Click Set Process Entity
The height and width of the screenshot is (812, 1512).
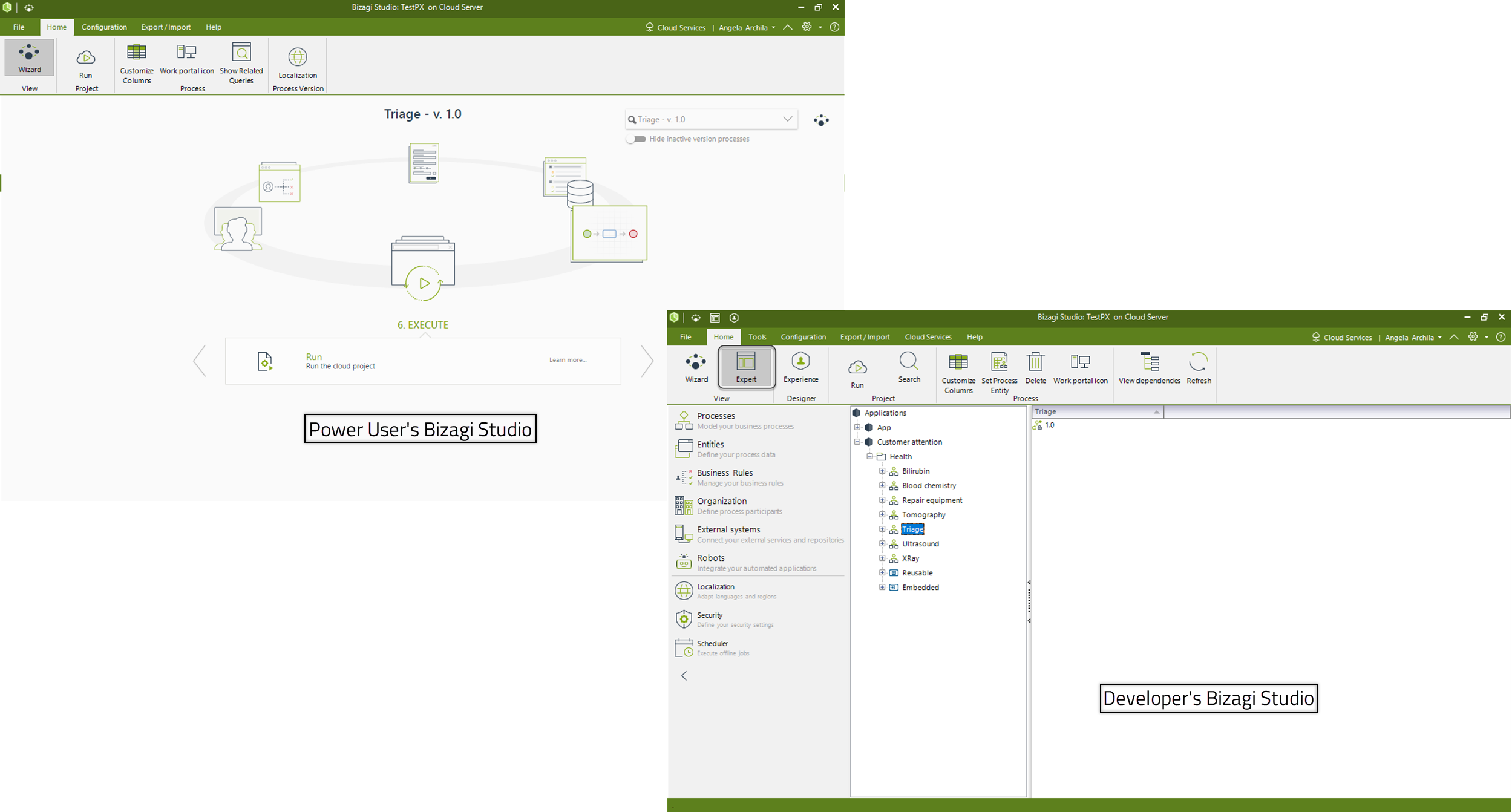point(1000,373)
